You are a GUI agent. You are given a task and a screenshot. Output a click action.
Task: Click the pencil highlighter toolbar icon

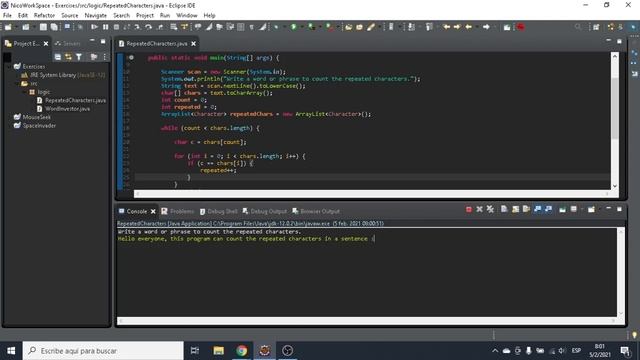371,27
